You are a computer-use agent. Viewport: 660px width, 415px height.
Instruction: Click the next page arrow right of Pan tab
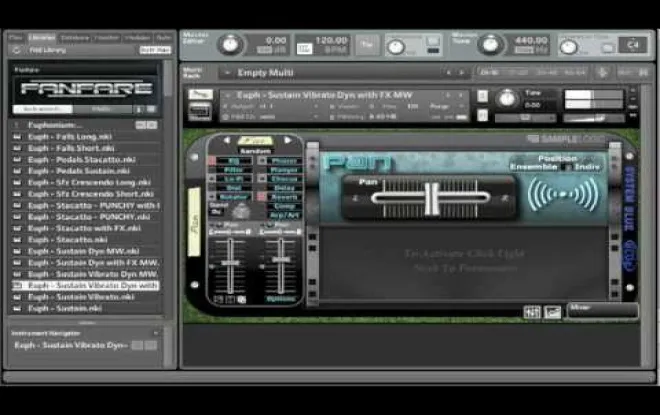pyautogui.click(x=288, y=140)
